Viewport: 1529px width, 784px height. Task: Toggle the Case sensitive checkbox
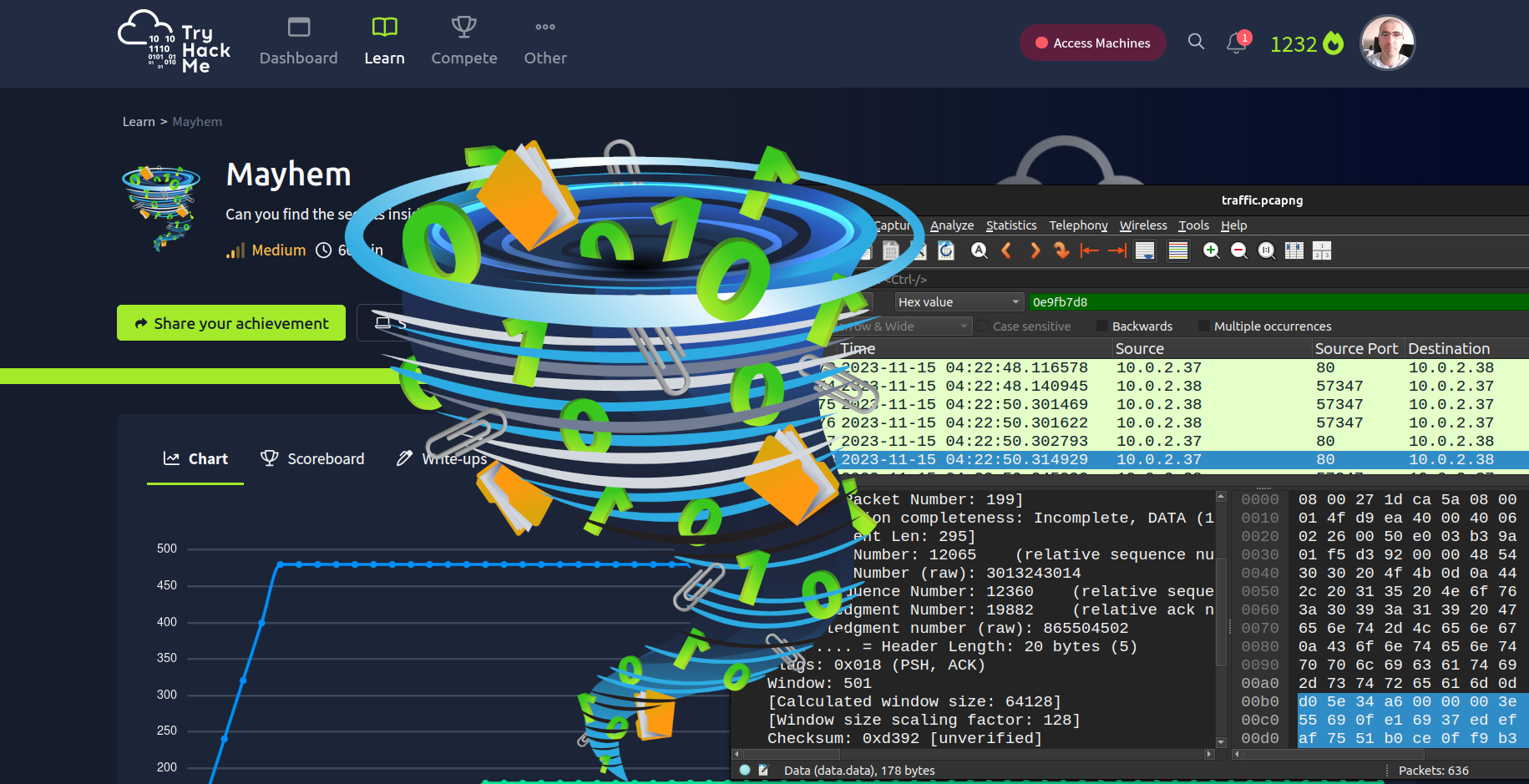[983, 326]
